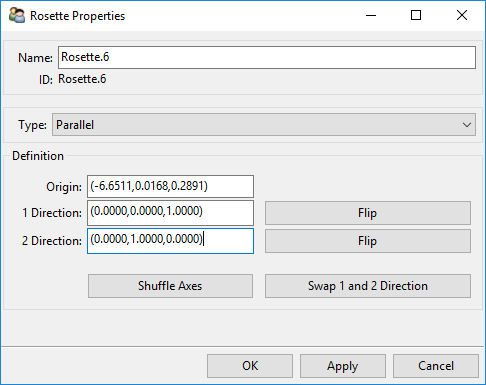Swap 1 and 2 Direction
The image size is (486, 385).
coord(368,286)
